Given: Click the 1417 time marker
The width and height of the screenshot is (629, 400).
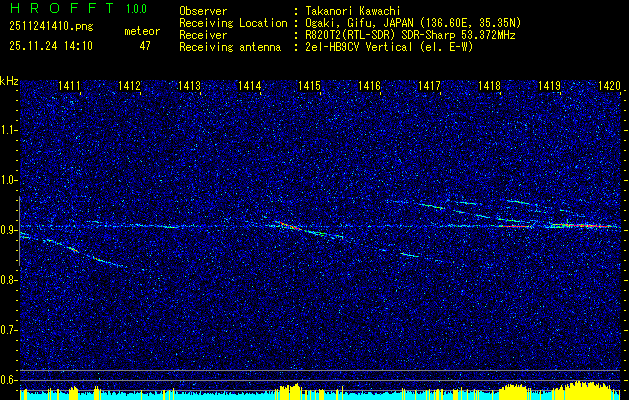Looking at the screenshot, I should coord(429,85).
